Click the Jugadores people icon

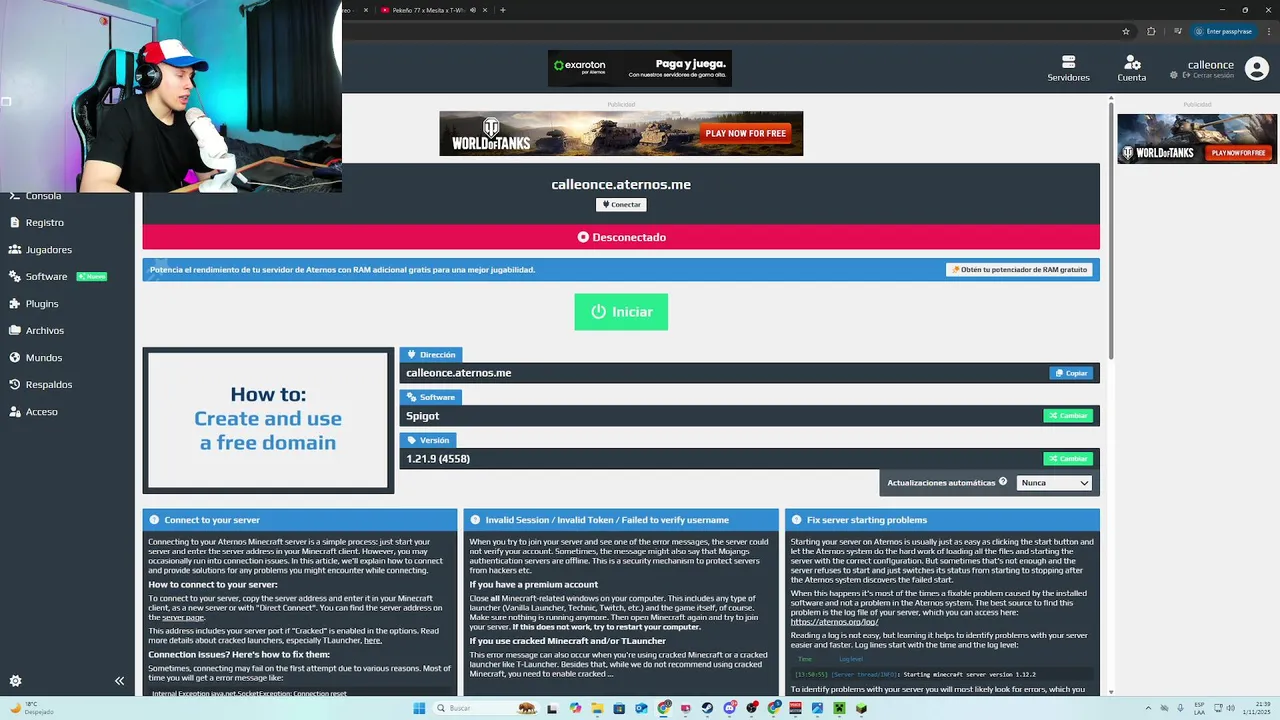[x=15, y=250]
